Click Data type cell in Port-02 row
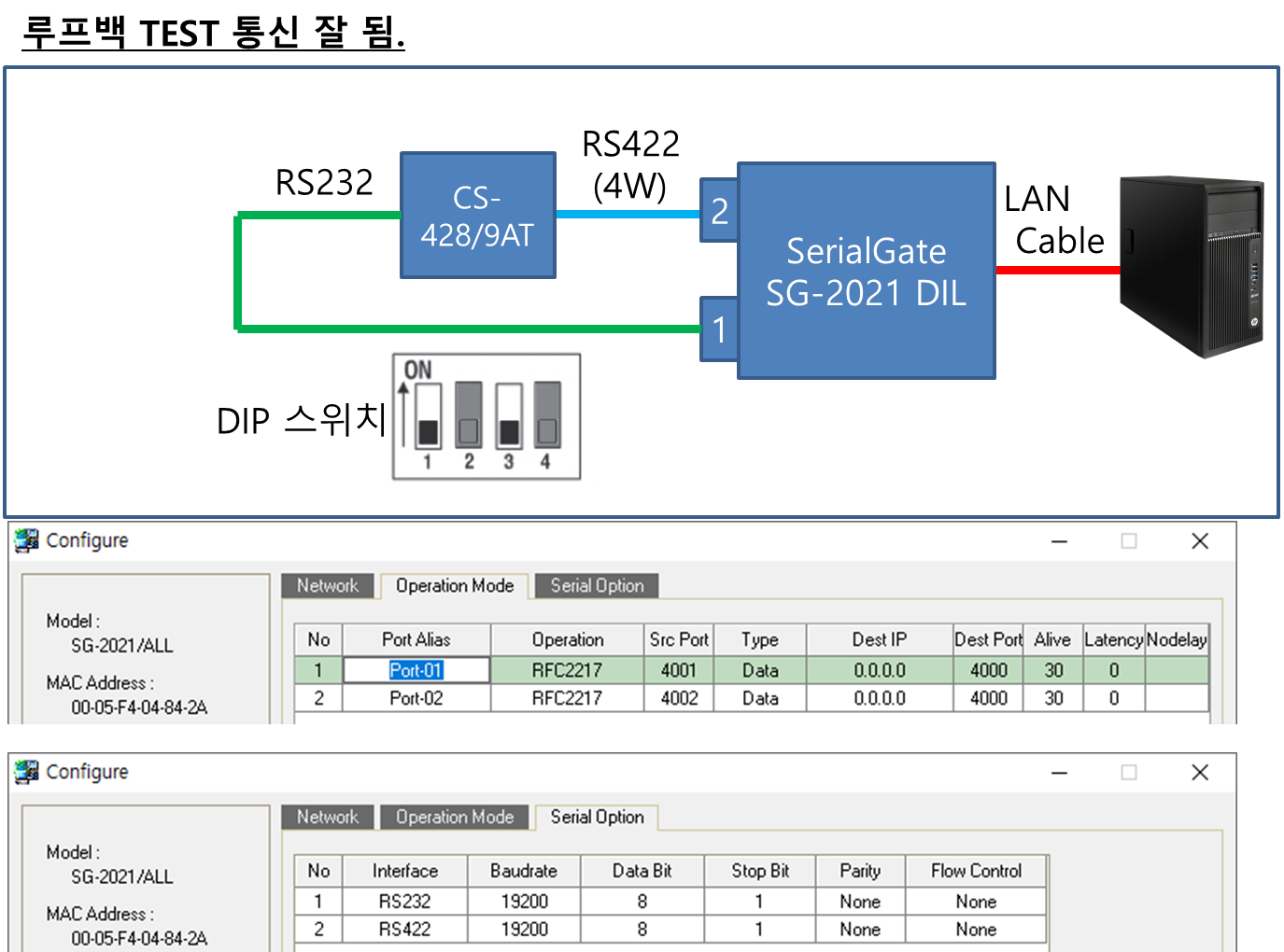The width and height of the screenshot is (1284, 952). pos(760,698)
